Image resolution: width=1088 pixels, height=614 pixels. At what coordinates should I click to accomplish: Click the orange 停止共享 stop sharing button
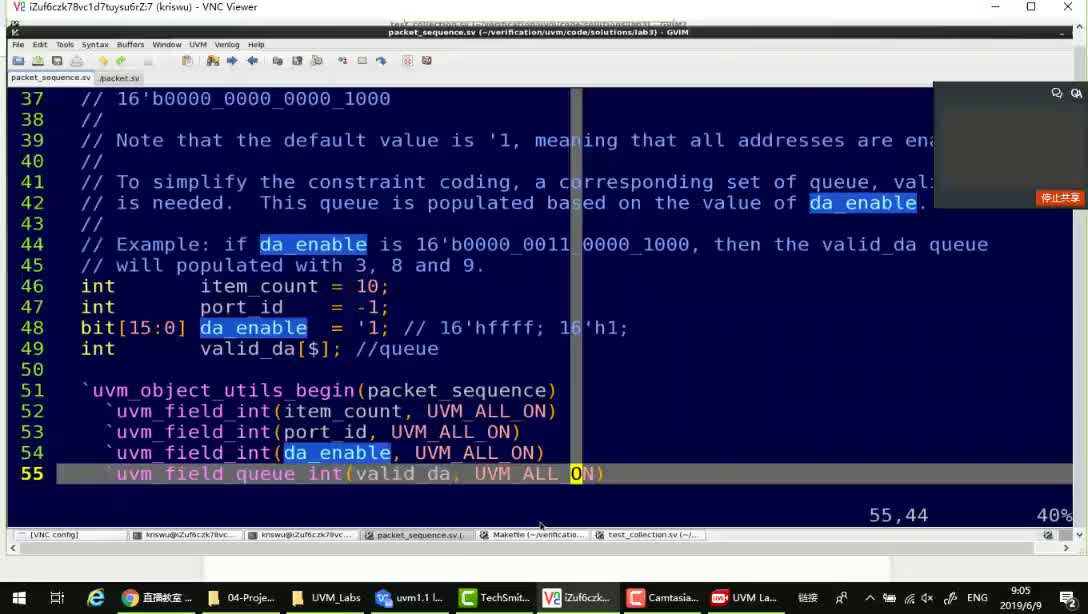click(x=1060, y=198)
